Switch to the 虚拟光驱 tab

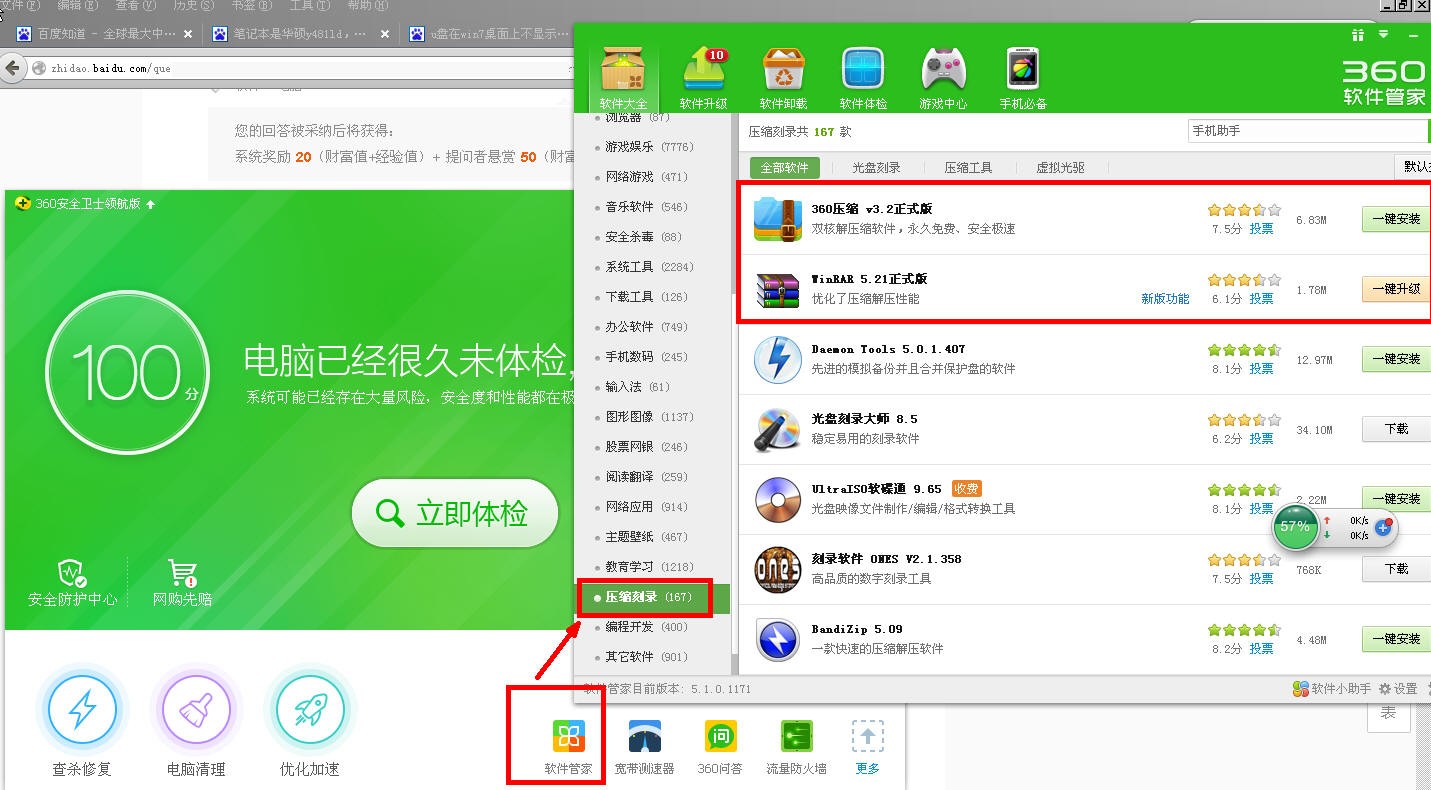1060,167
